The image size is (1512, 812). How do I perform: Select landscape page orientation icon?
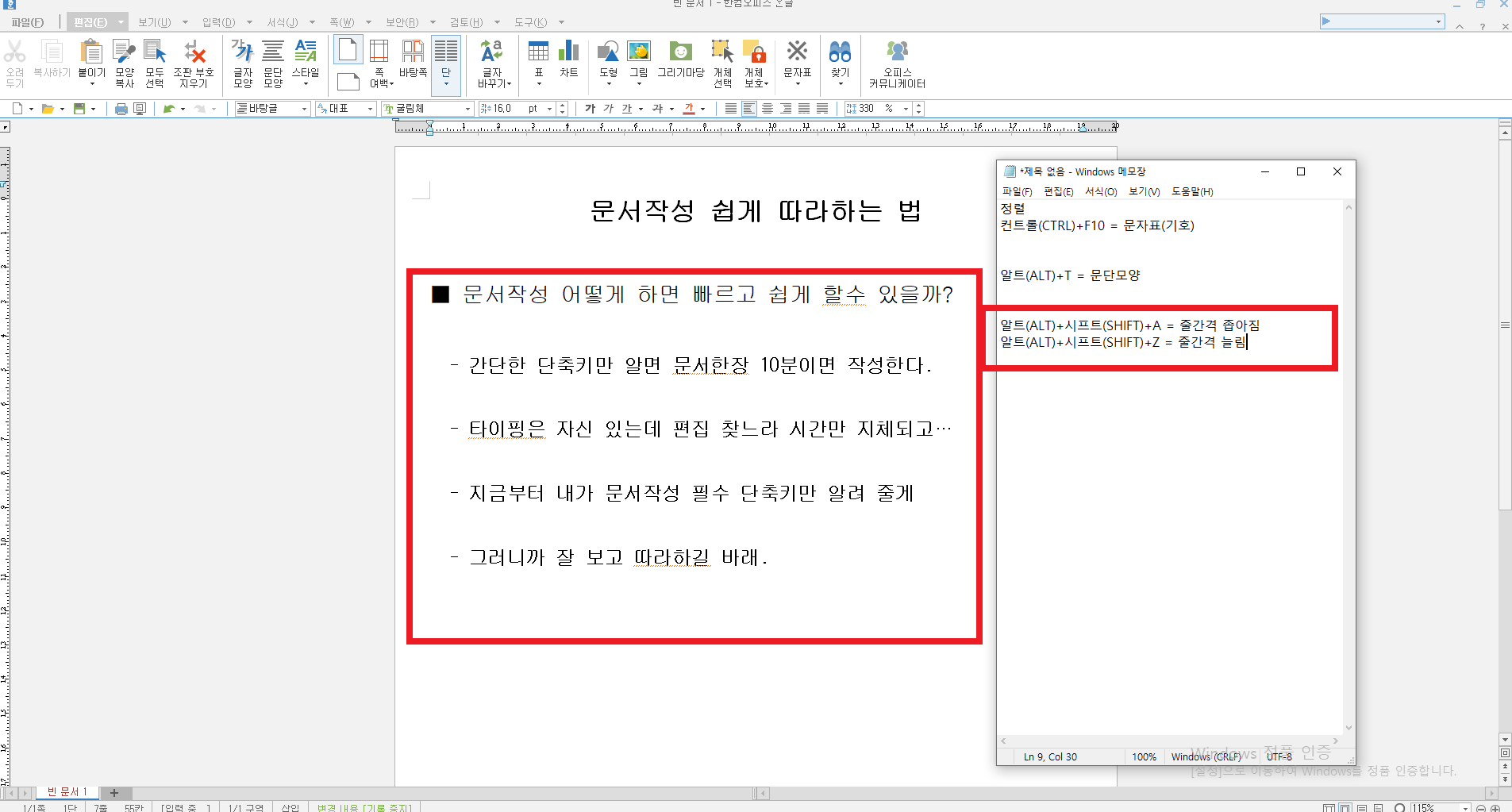tap(348, 82)
